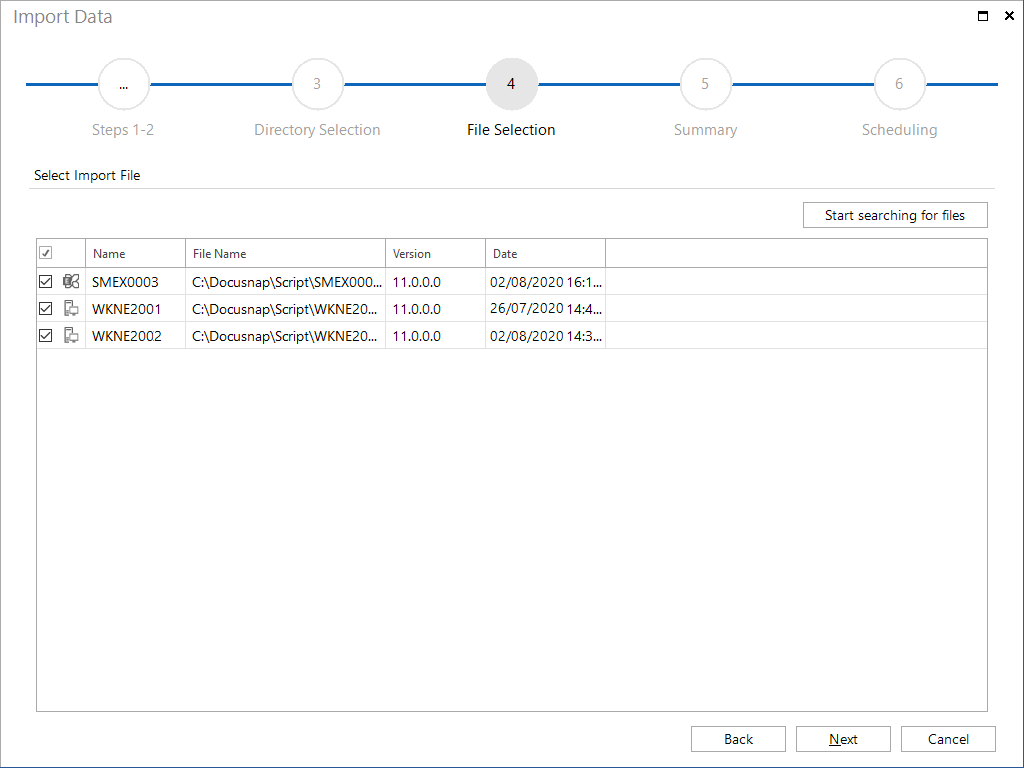
Task: Uncheck the WKNE2002 row checkbox
Action: (x=46, y=336)
